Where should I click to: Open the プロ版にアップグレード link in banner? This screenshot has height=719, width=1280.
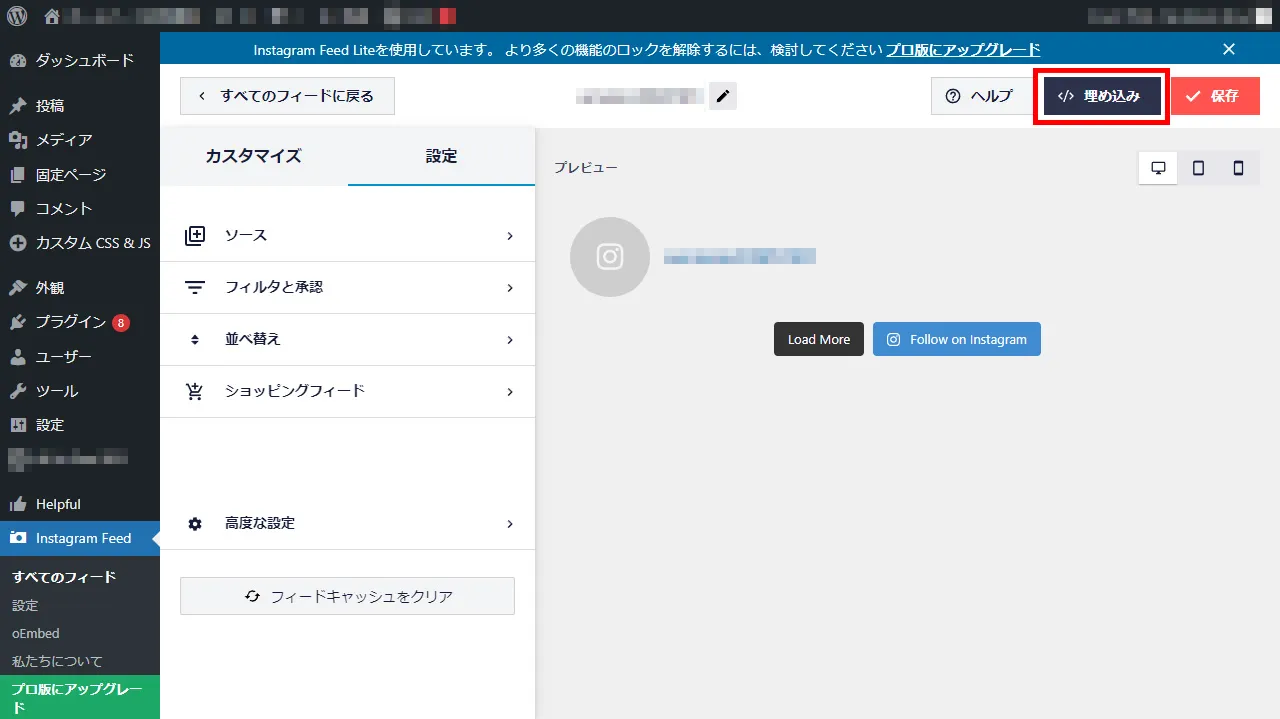pyautogui.click(x=962, y=49)
